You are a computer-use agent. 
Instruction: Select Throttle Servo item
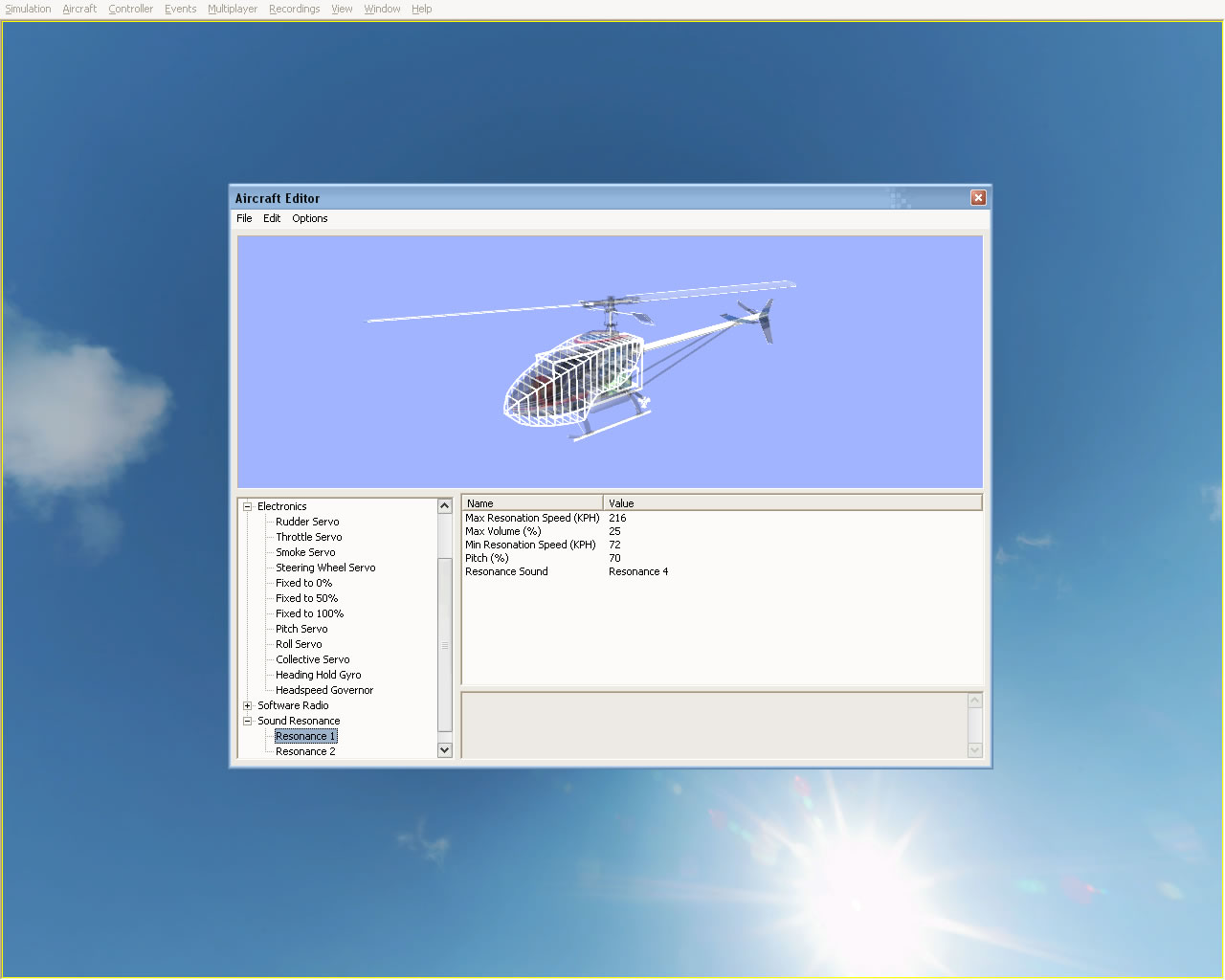[308, 537]
